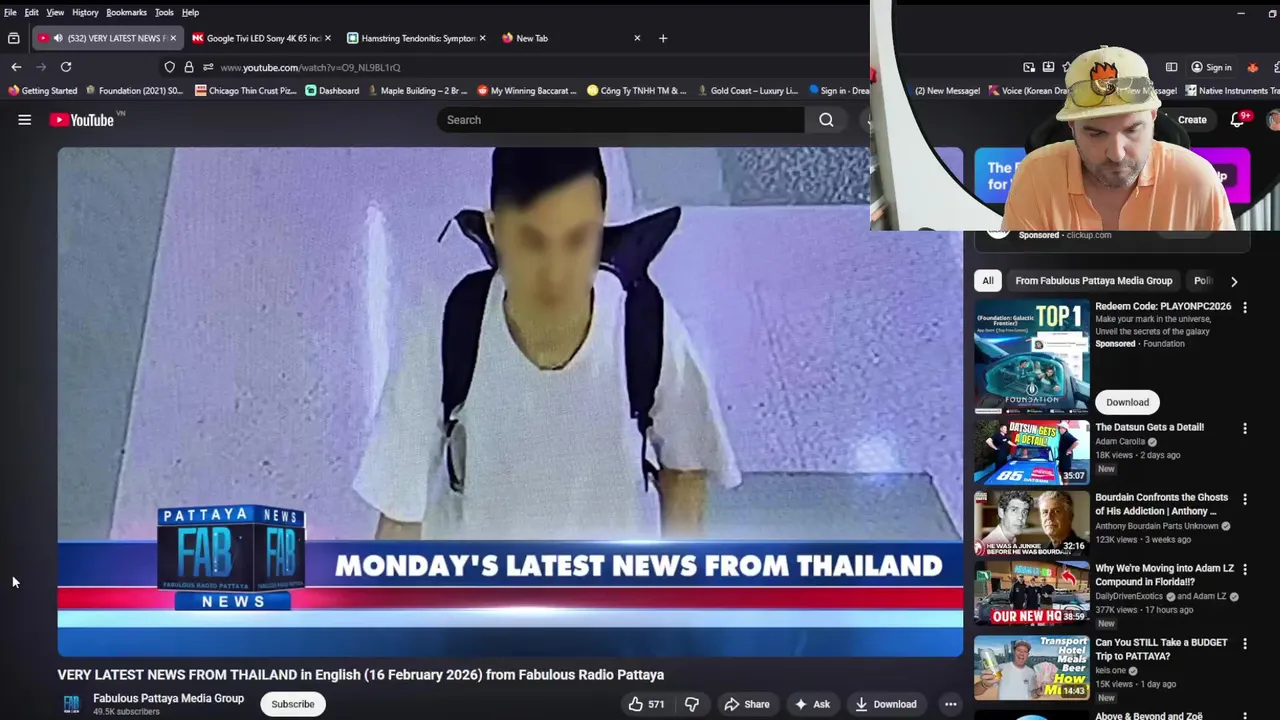This screenshot has height=720, width=1280.
Task: Open options for The Datsun Gets a Detail
Action: (1245, 429)
